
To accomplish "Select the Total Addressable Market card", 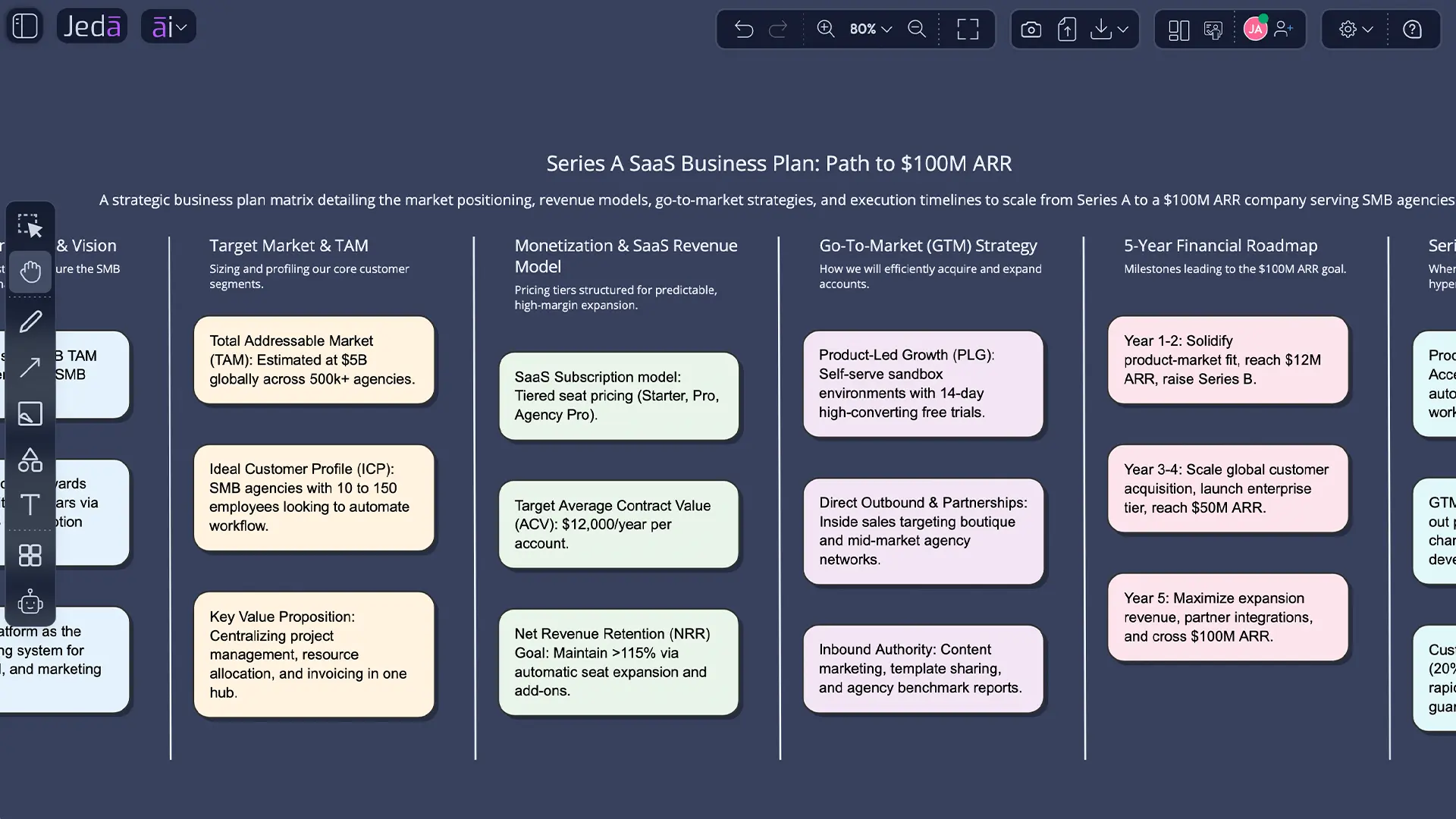I will point(314,360).
